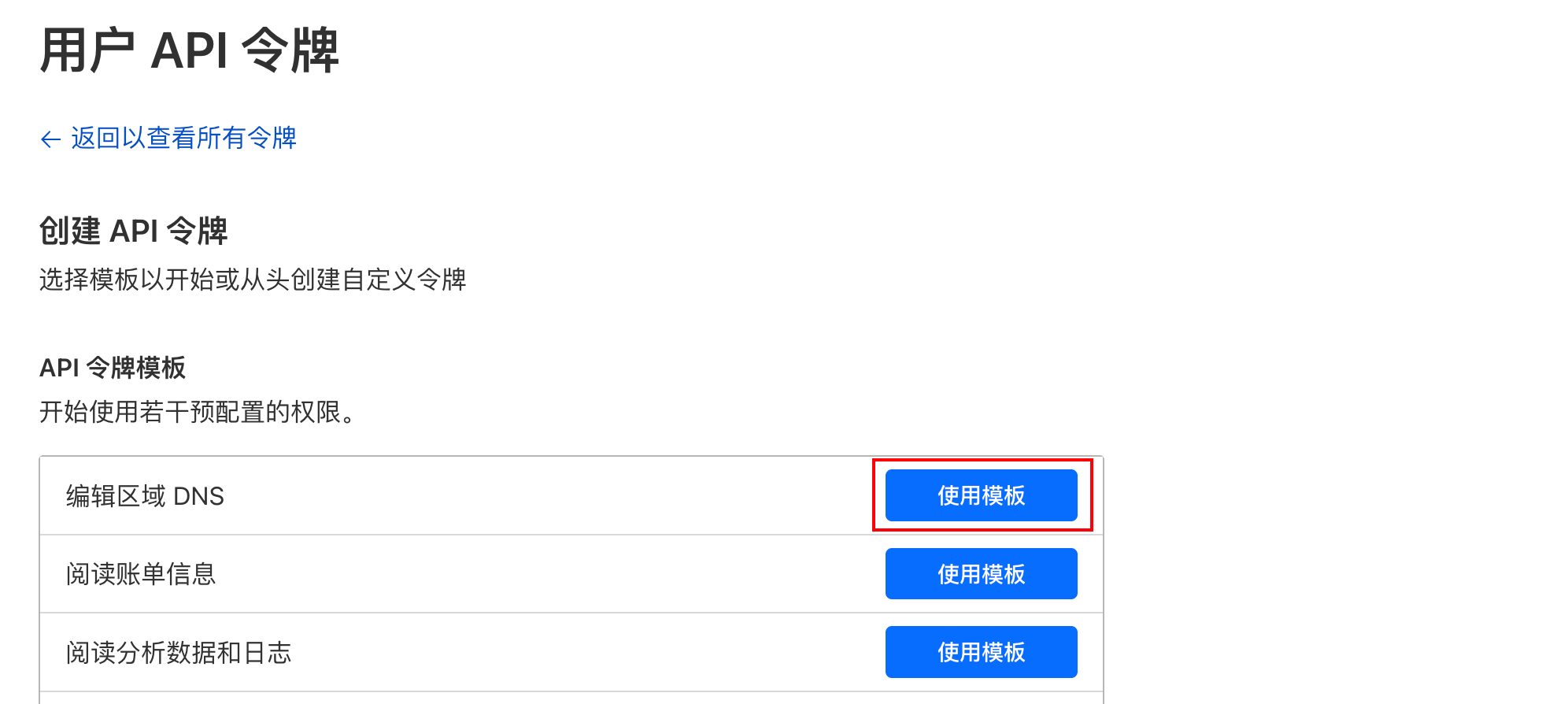This screenshot has width=1568, height=704.
Task: Click the word 日志 in the third row
Action: pyautogui.click(x=268, y=653)
